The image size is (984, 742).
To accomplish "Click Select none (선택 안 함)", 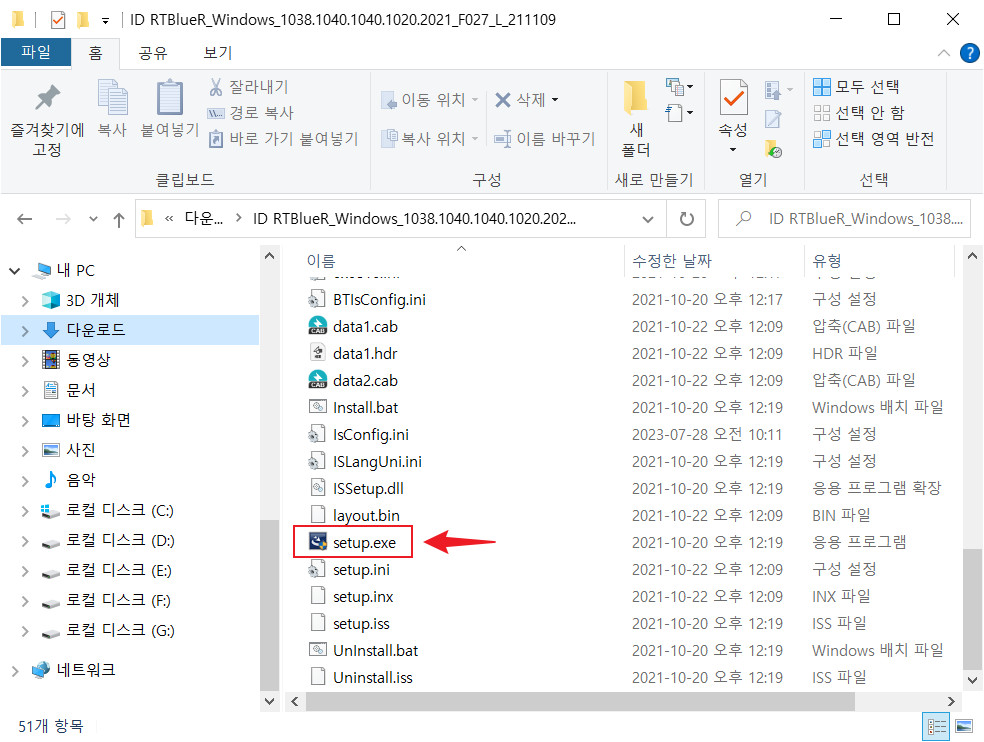I will pos(858,113).
